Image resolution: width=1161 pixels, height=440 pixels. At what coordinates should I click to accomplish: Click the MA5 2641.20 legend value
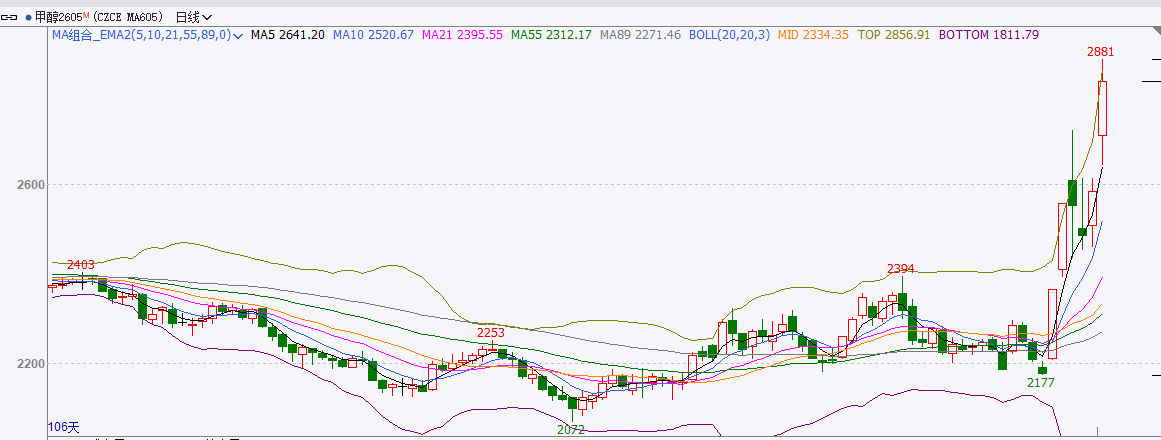287,35
